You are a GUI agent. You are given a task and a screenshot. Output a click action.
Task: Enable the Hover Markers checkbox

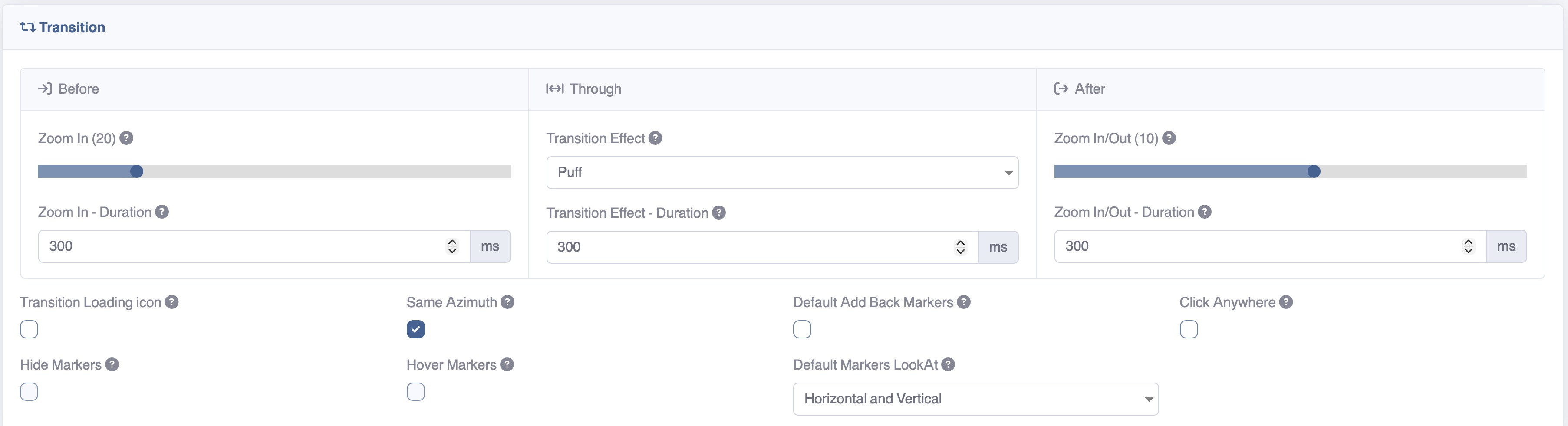coord(416,392)
